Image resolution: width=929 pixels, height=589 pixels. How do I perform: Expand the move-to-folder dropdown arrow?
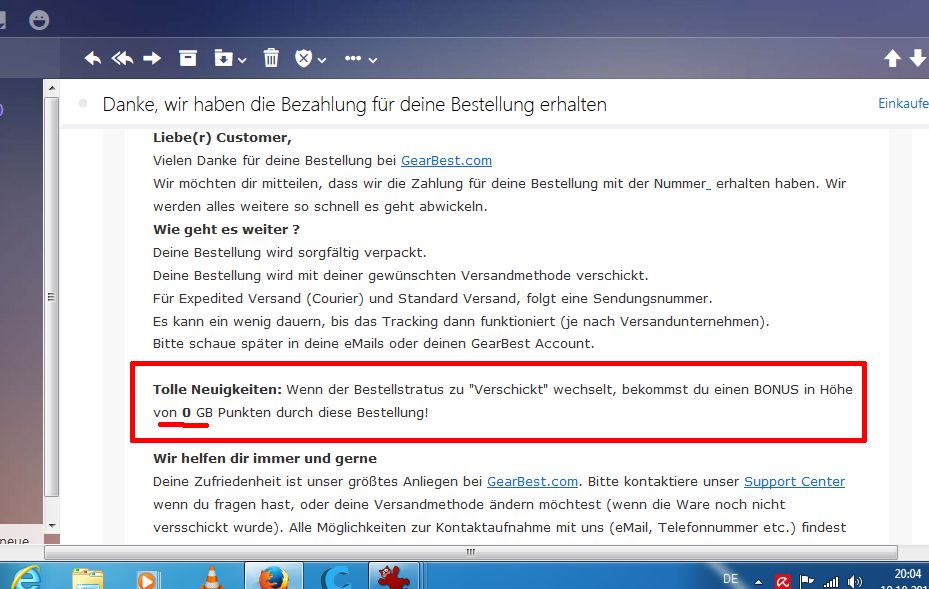point(242,60)
